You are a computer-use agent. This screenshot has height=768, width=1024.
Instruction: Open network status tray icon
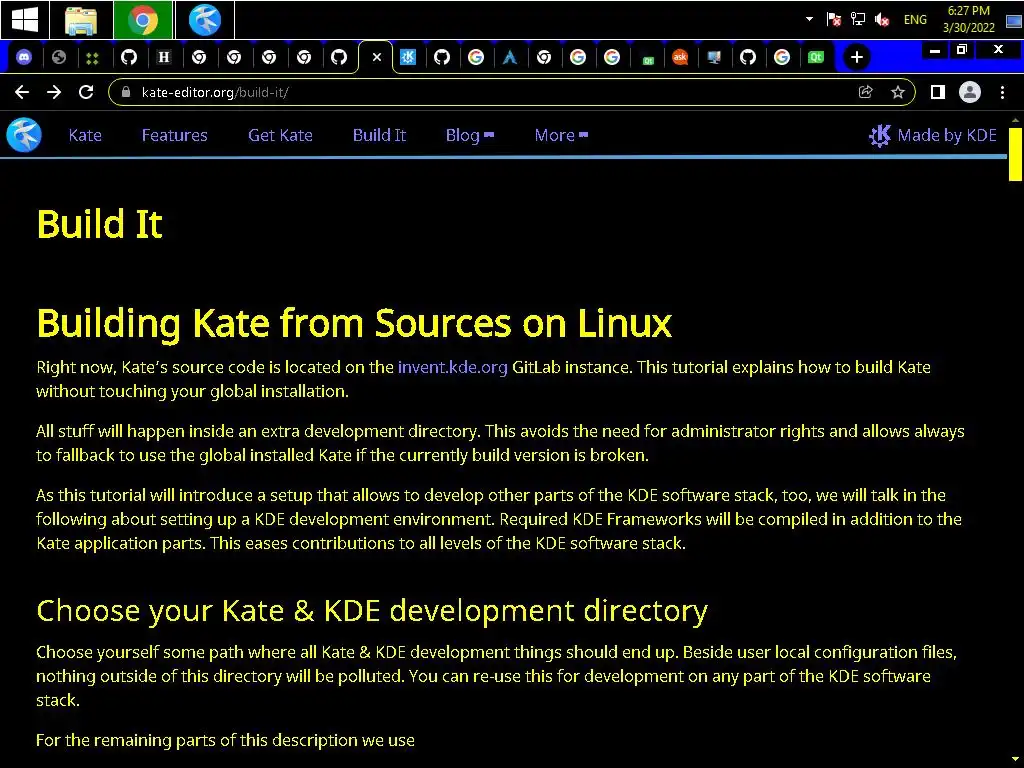[857, 20]
